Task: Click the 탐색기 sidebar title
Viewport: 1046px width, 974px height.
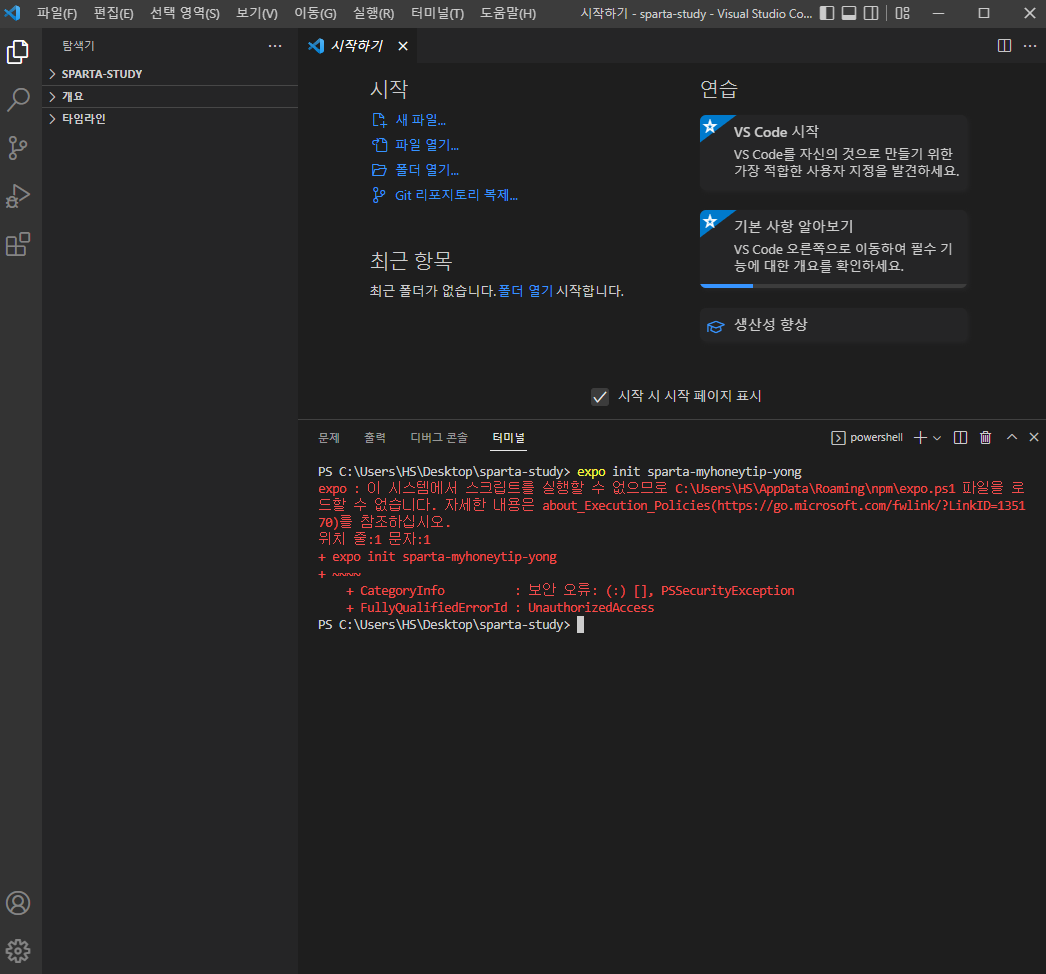Action: pyautogui.click(x=79, y=45)
